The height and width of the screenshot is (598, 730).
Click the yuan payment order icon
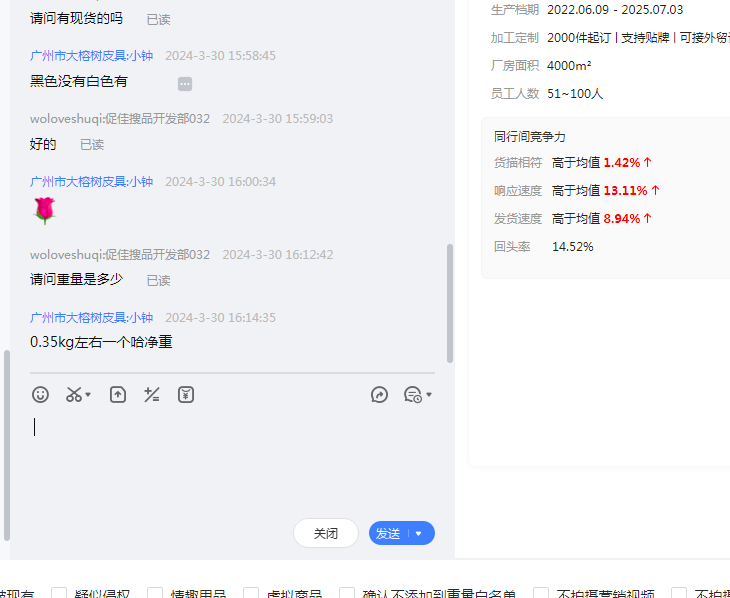186,395
